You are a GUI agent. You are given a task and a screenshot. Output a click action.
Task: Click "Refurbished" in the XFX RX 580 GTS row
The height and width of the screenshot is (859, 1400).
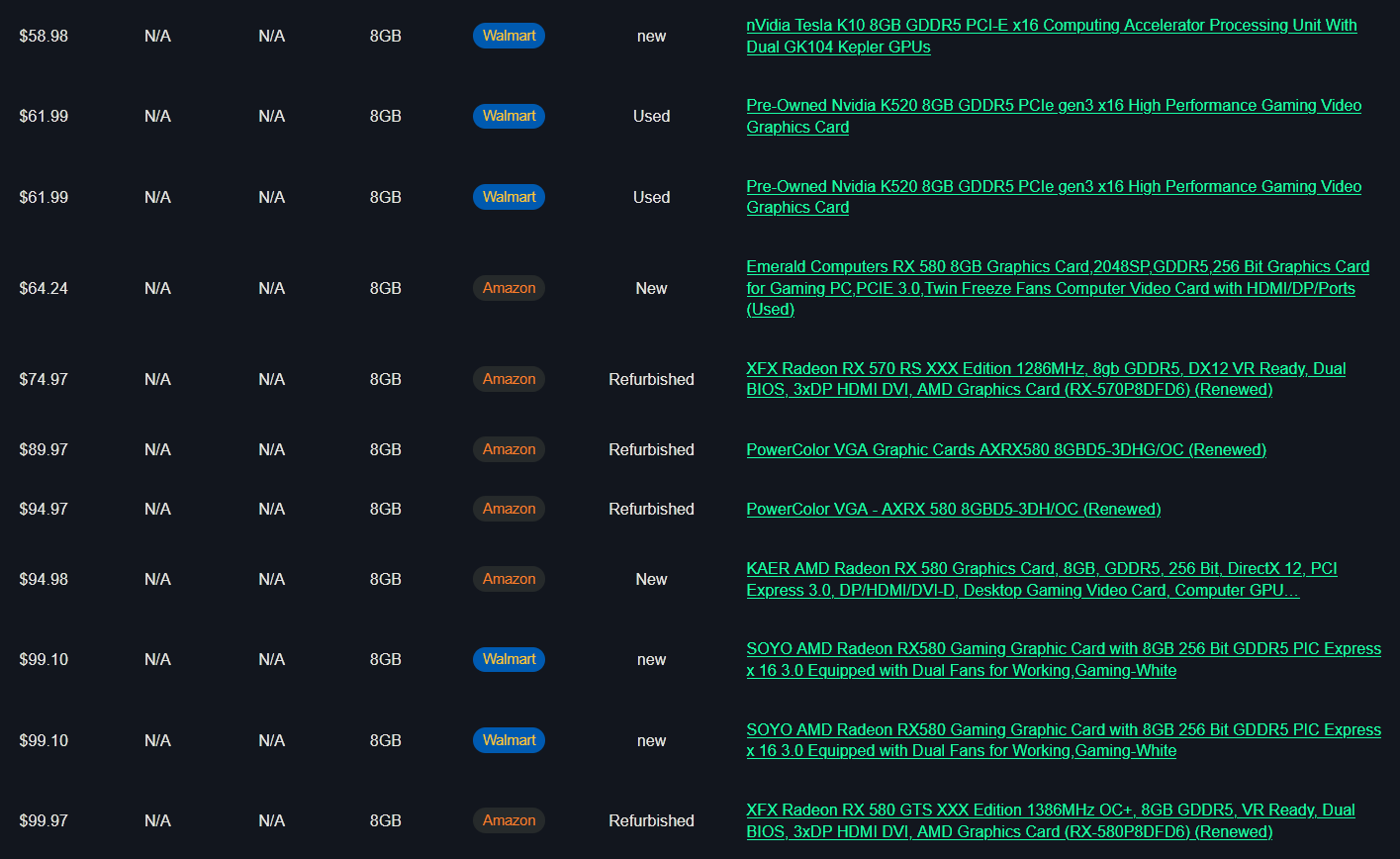click(x=651, y=820)
